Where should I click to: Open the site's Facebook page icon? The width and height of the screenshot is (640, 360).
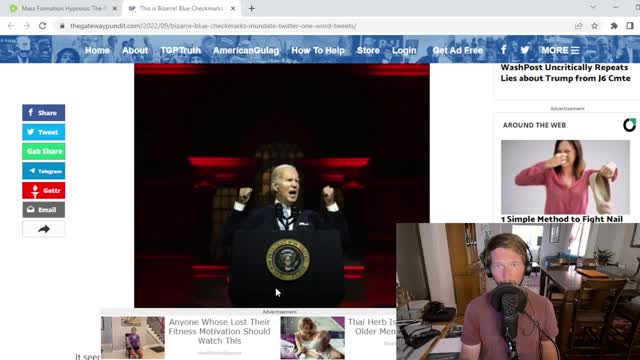504,50
